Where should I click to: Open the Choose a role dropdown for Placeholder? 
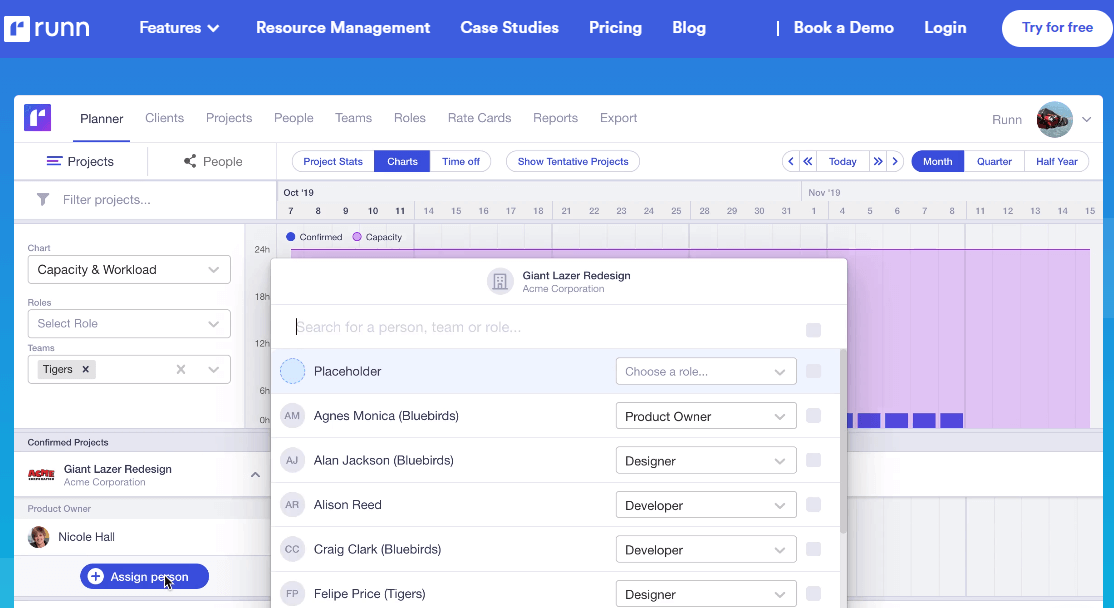point(706,371)
